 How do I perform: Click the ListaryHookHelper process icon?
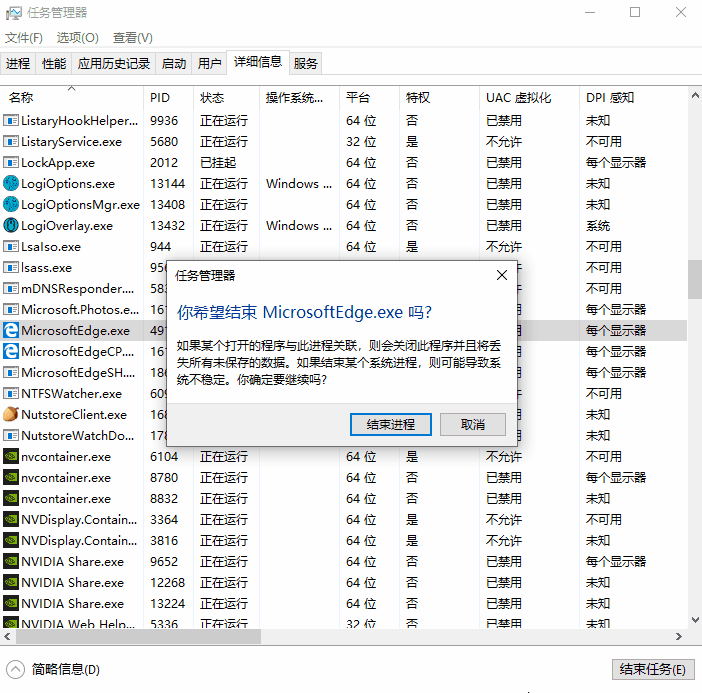point(11,120)
